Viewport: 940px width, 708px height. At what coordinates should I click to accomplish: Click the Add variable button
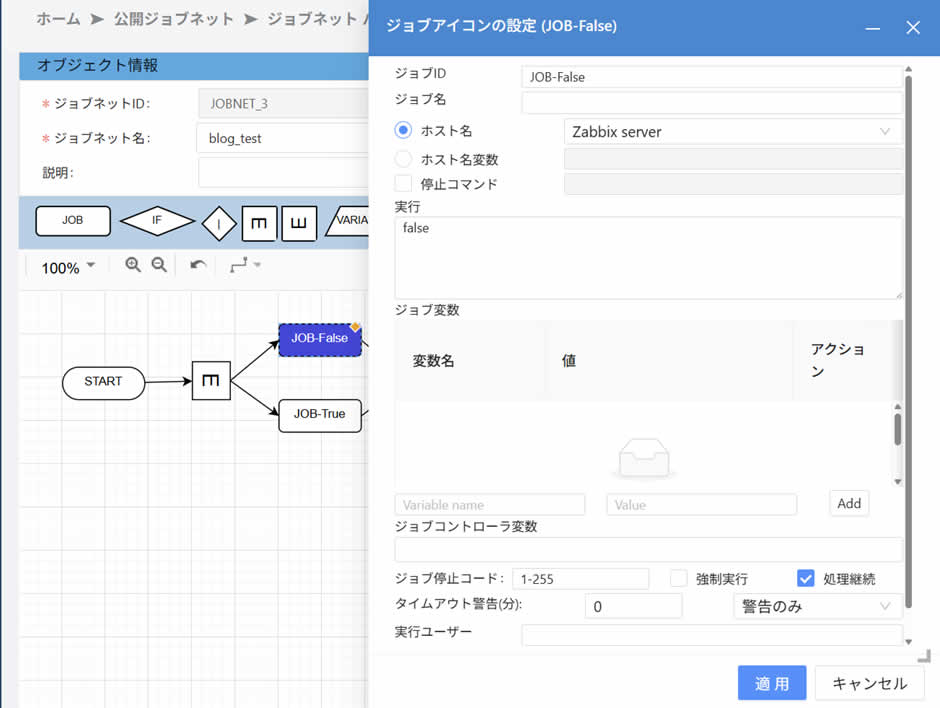pos(849,504)
